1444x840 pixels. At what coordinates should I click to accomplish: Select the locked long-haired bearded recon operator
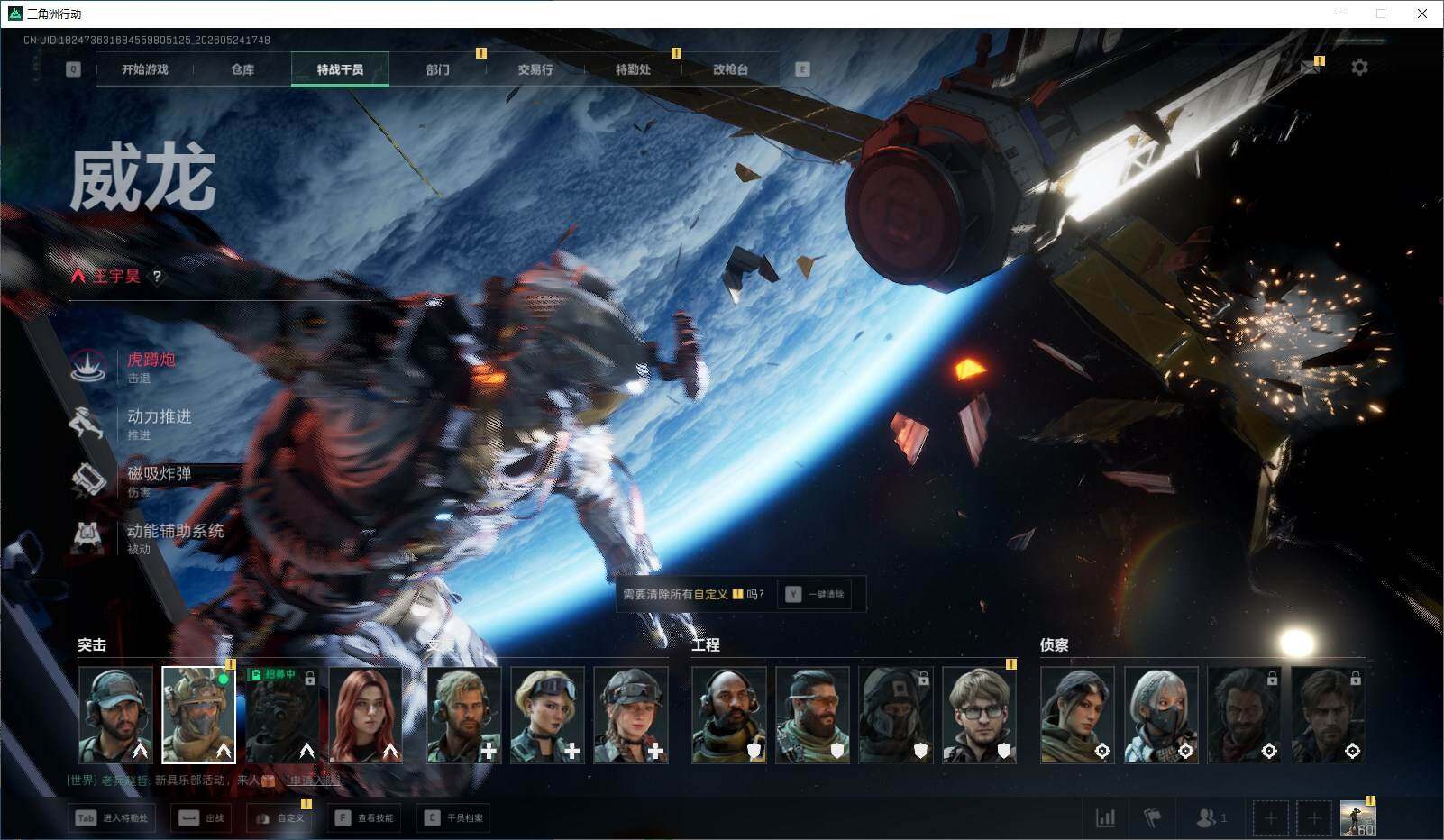(x=1245, y=715)
